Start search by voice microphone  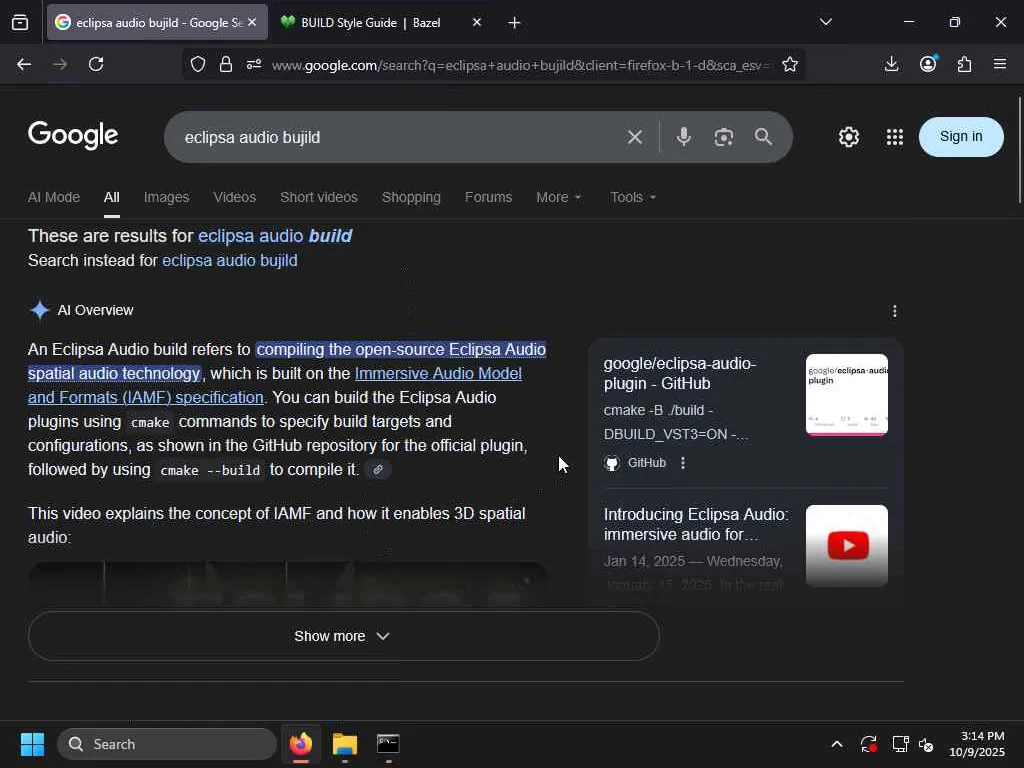(x=684, y=136)
